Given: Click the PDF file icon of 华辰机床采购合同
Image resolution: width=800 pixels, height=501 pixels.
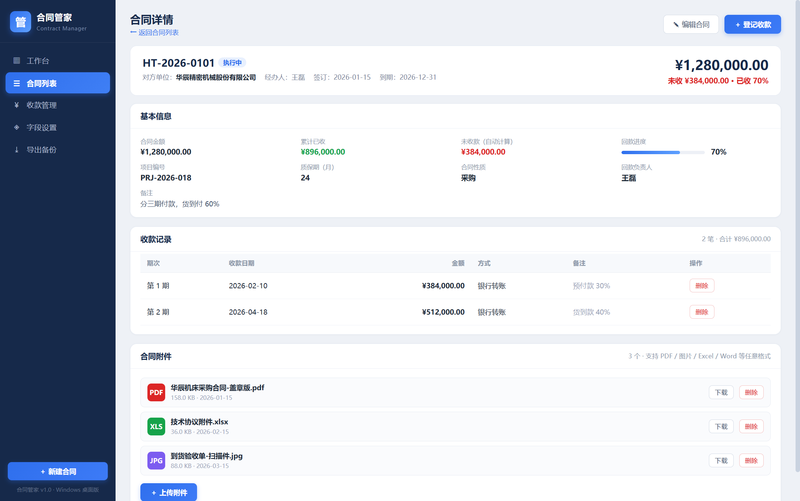Looking at the screenshot, I should [x=156, y=392].
